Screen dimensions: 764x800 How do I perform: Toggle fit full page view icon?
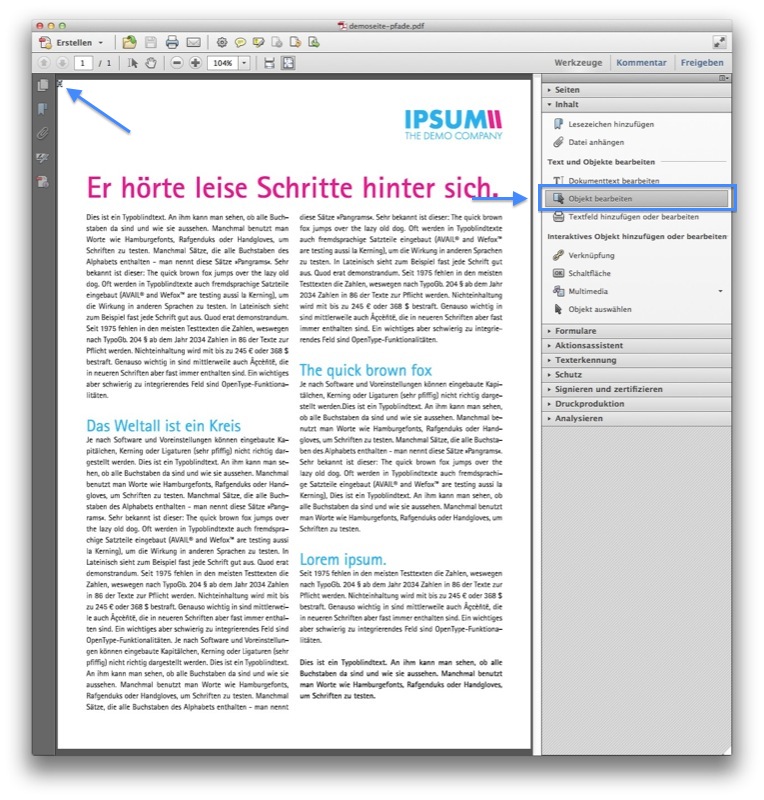coord(288,63)
